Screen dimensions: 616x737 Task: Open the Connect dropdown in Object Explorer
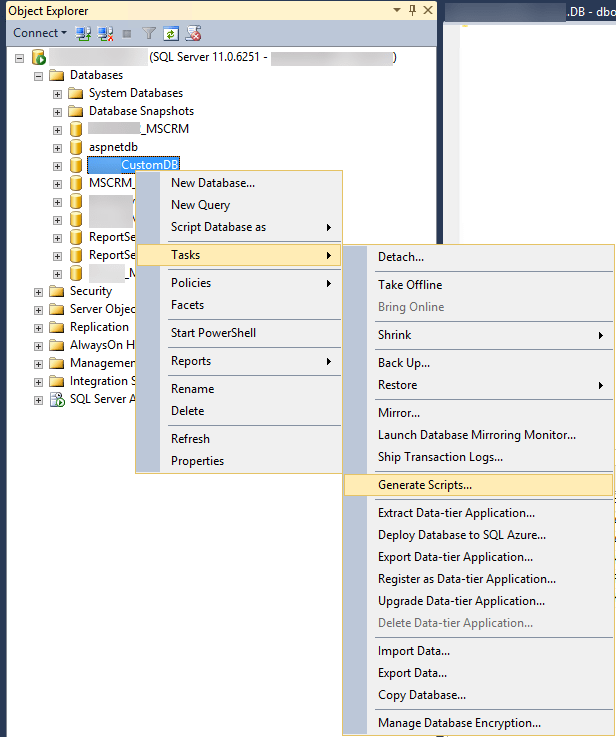point(39,33)
